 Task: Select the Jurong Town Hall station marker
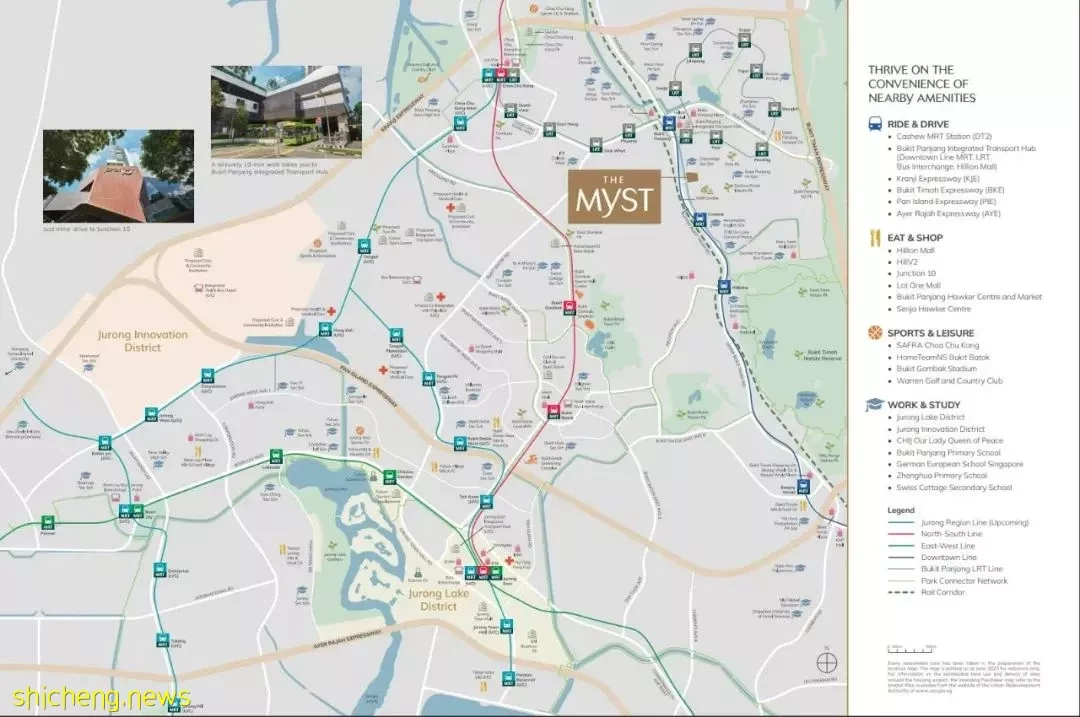coord(506,627)
